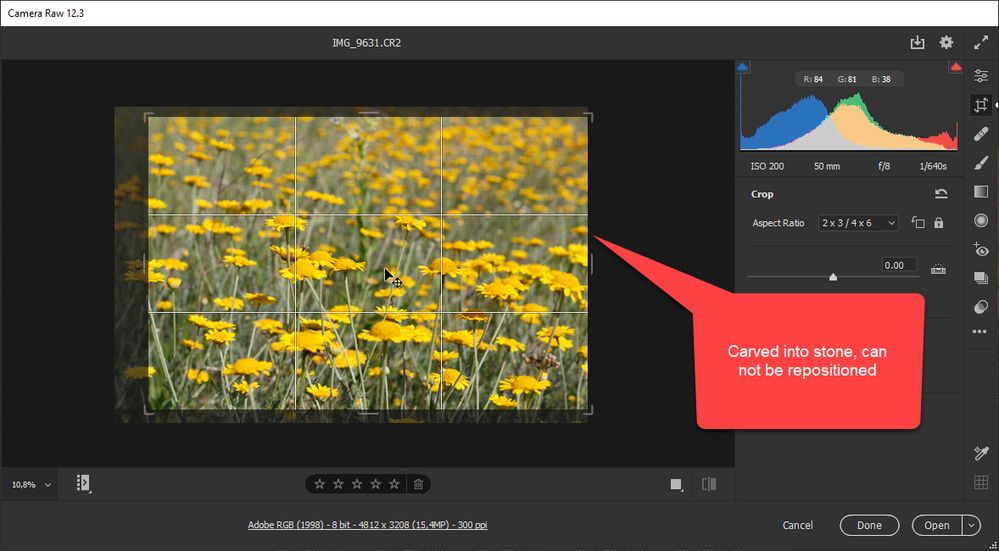Rate the image three stars
999x551 pixels.
357,484
